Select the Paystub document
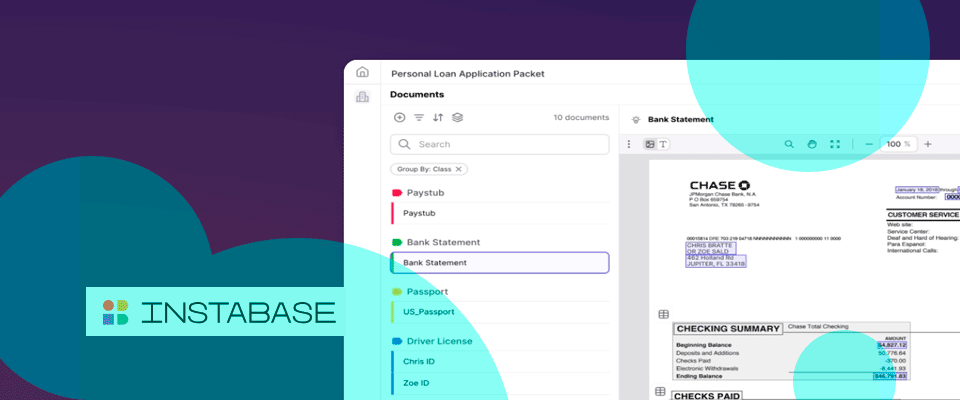 (x=419, y=213)
